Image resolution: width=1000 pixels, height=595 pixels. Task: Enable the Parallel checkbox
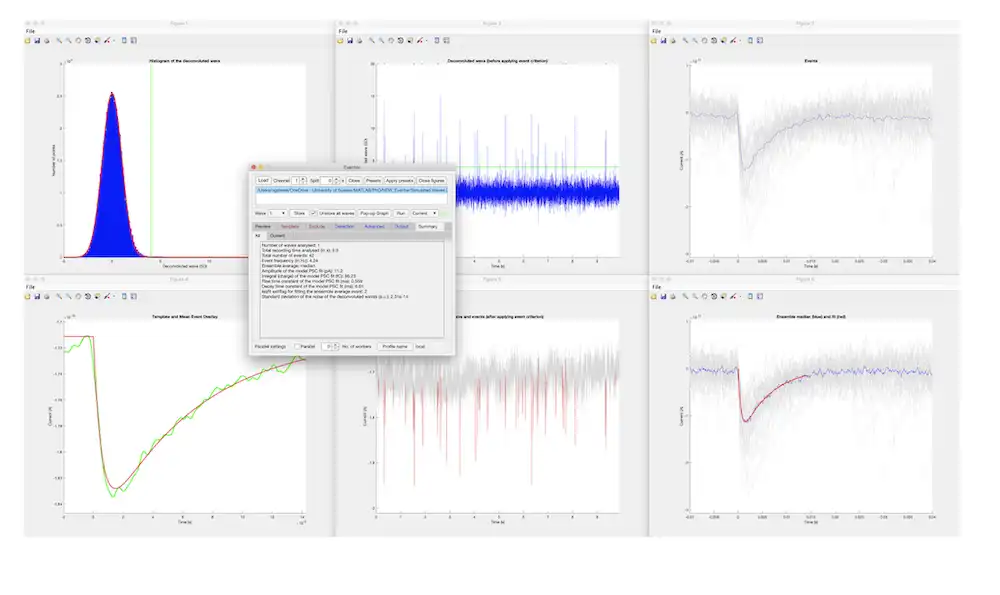coord(297,346)
